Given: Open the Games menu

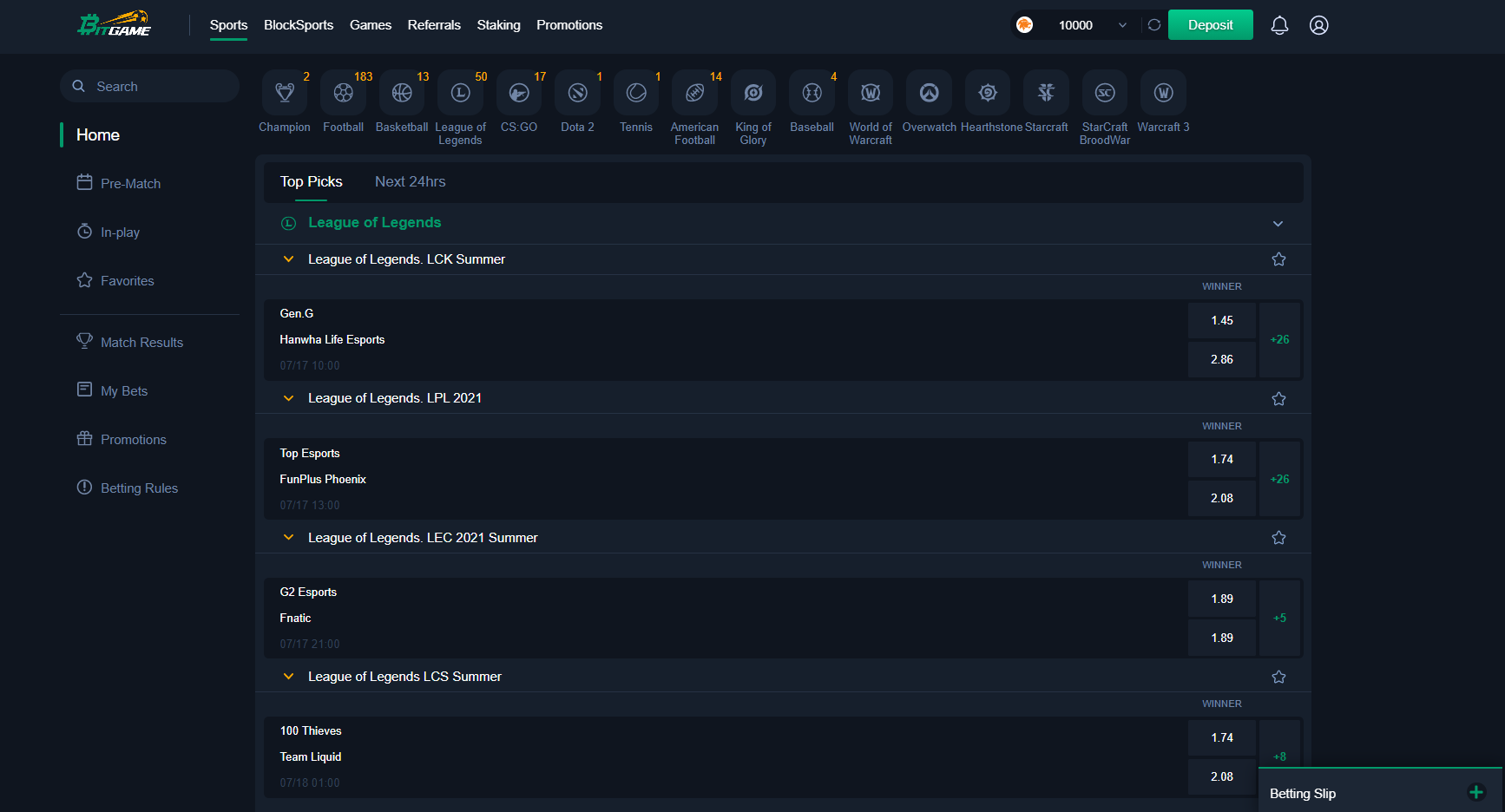Looking at the screenshot, I should [371, 25].
